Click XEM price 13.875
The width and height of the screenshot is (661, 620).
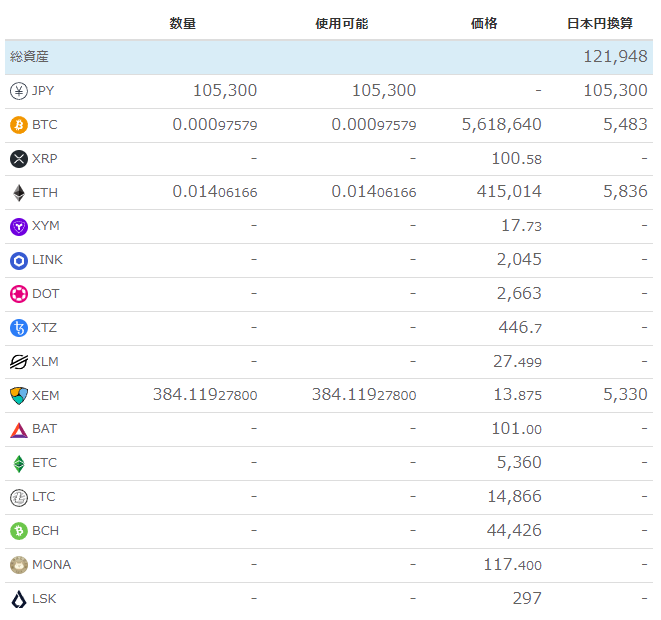517,395
